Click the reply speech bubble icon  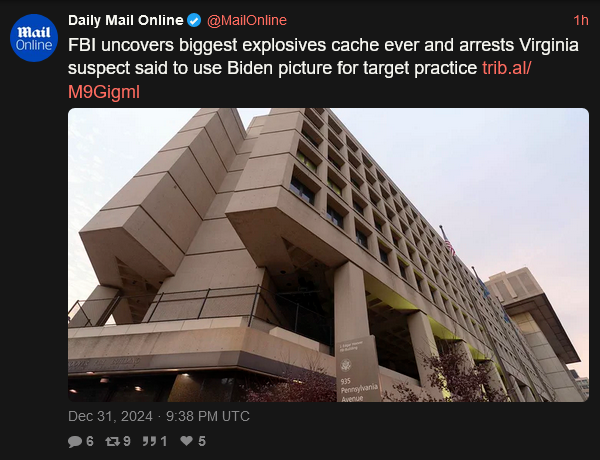click(75, 441)
